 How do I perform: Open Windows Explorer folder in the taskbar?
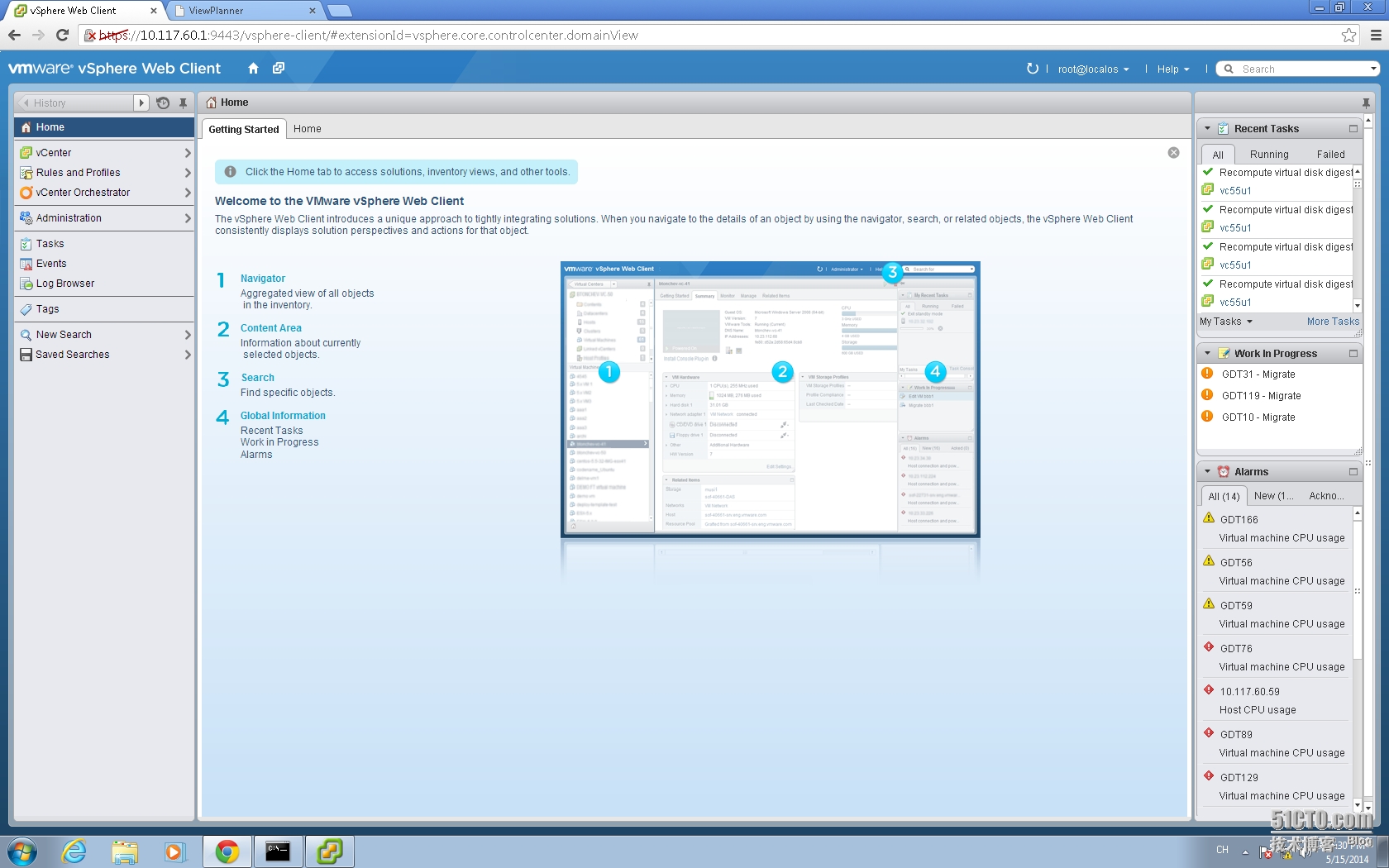125,851
